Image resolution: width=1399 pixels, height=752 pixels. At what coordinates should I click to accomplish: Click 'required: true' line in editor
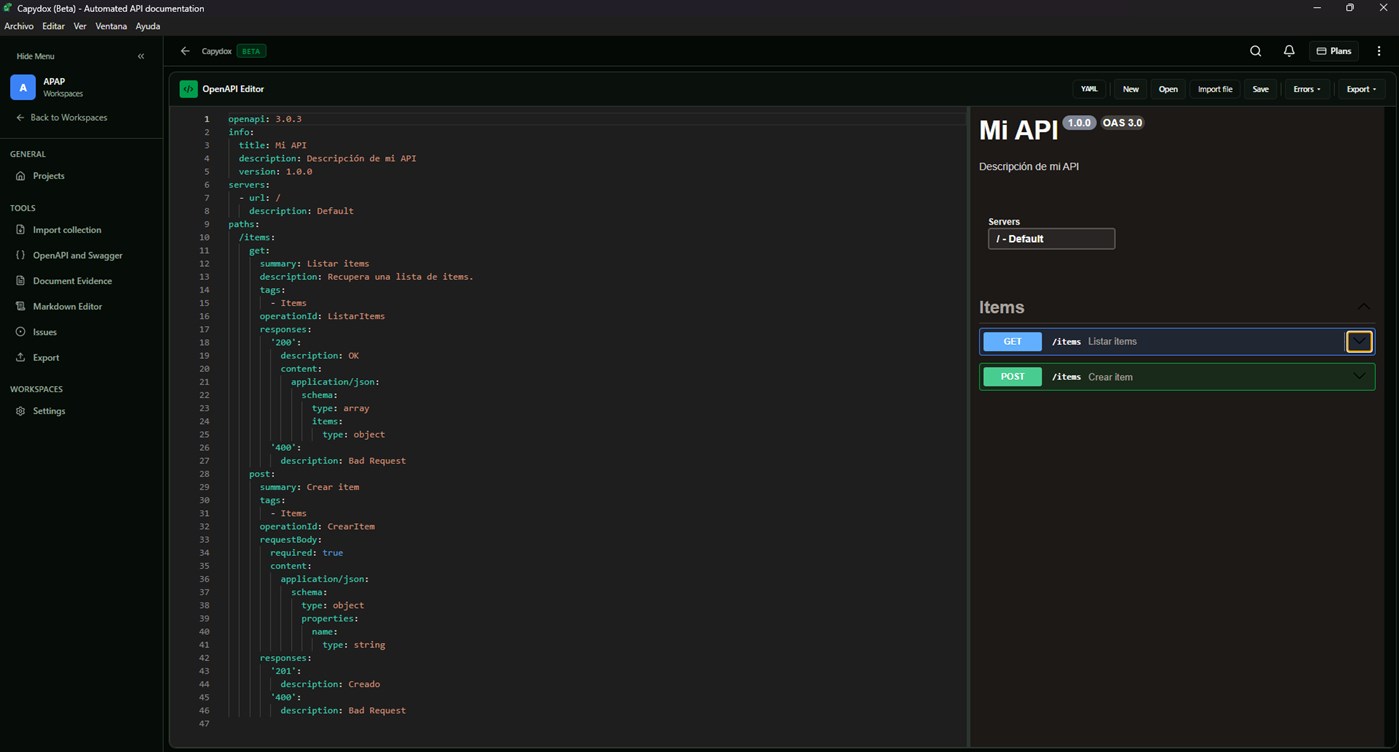point(306,553)
